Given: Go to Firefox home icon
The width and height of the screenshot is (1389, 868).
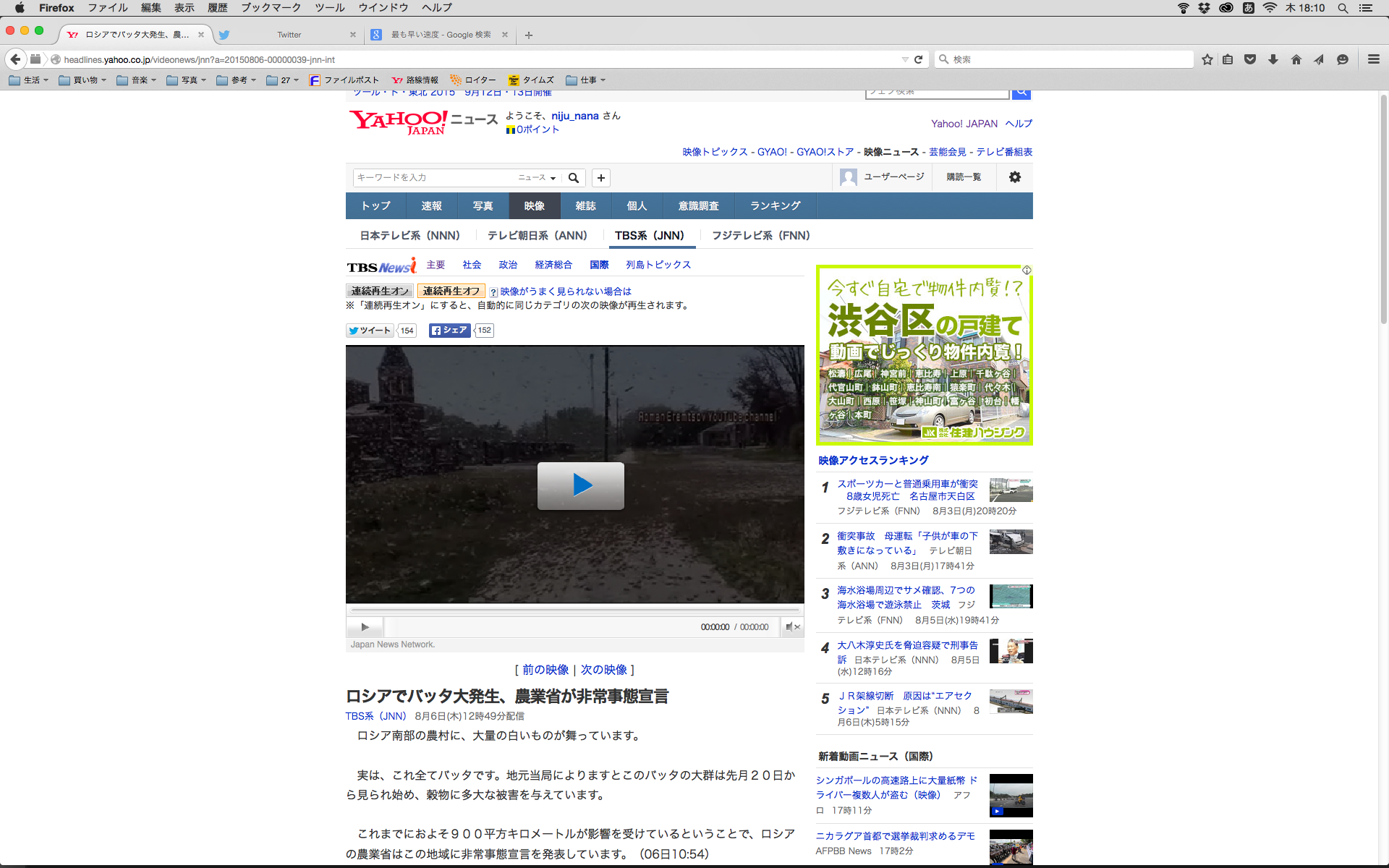Looking at the screenshot, I should pyautogui.click(x=1296, y=59).
